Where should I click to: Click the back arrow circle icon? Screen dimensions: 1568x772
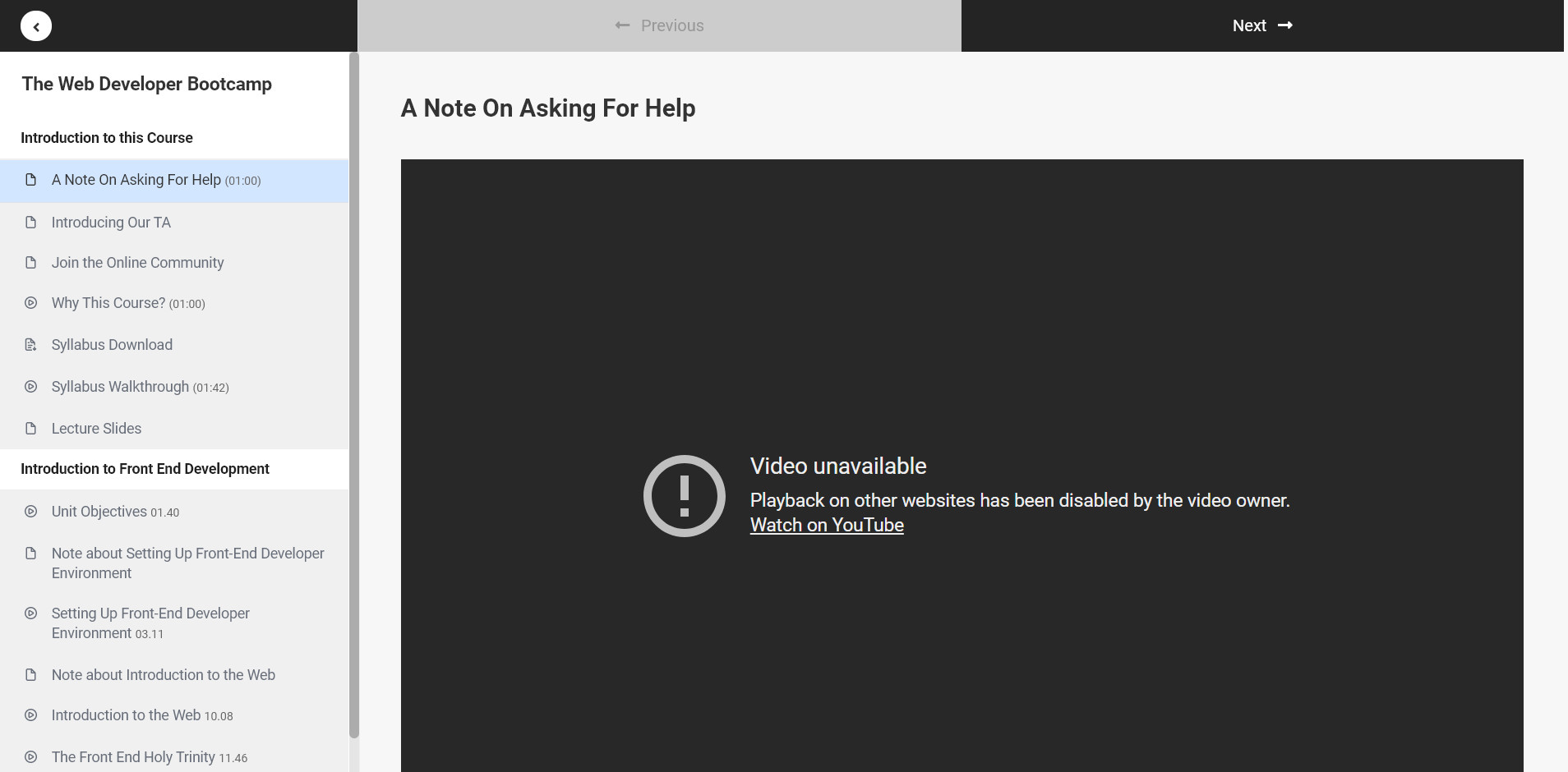(x=36, y=26)
